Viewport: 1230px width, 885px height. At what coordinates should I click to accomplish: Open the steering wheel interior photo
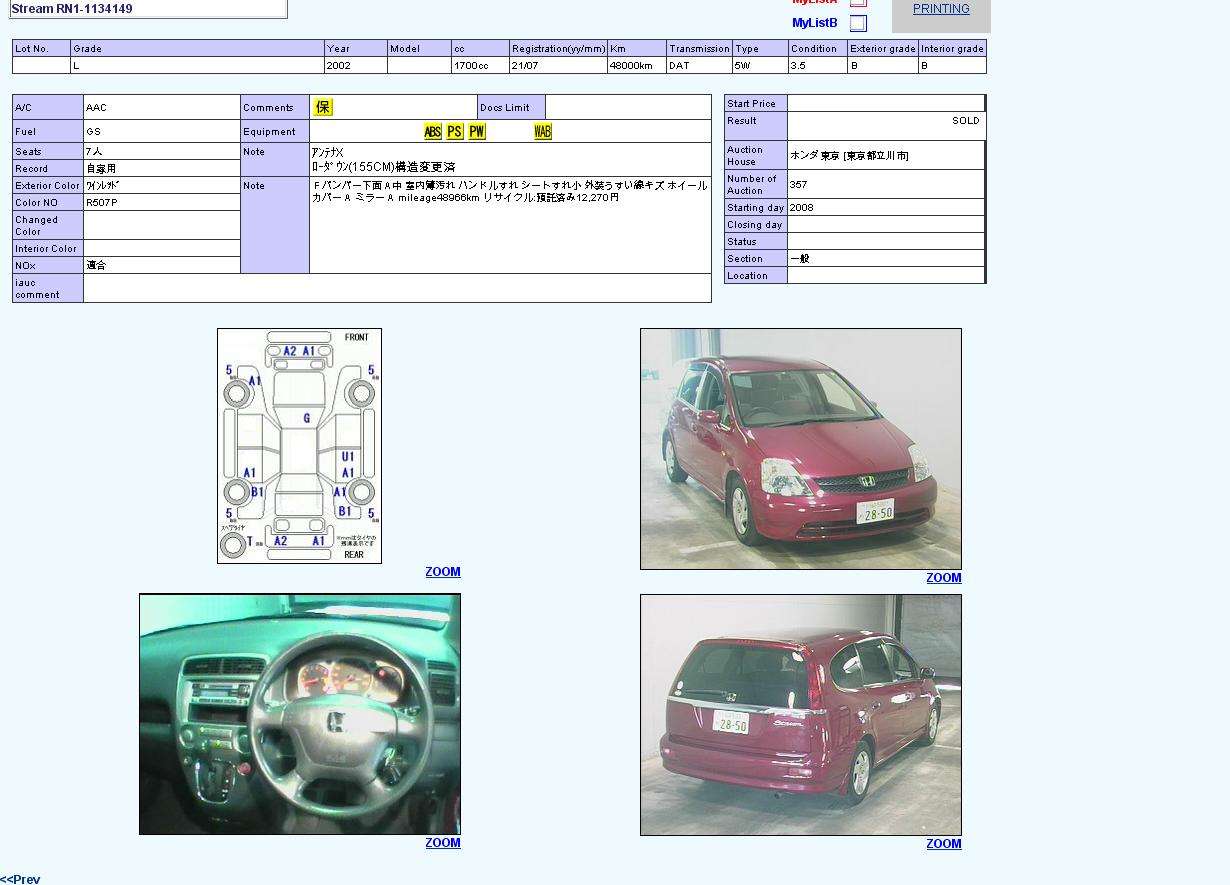click(300, 714)
